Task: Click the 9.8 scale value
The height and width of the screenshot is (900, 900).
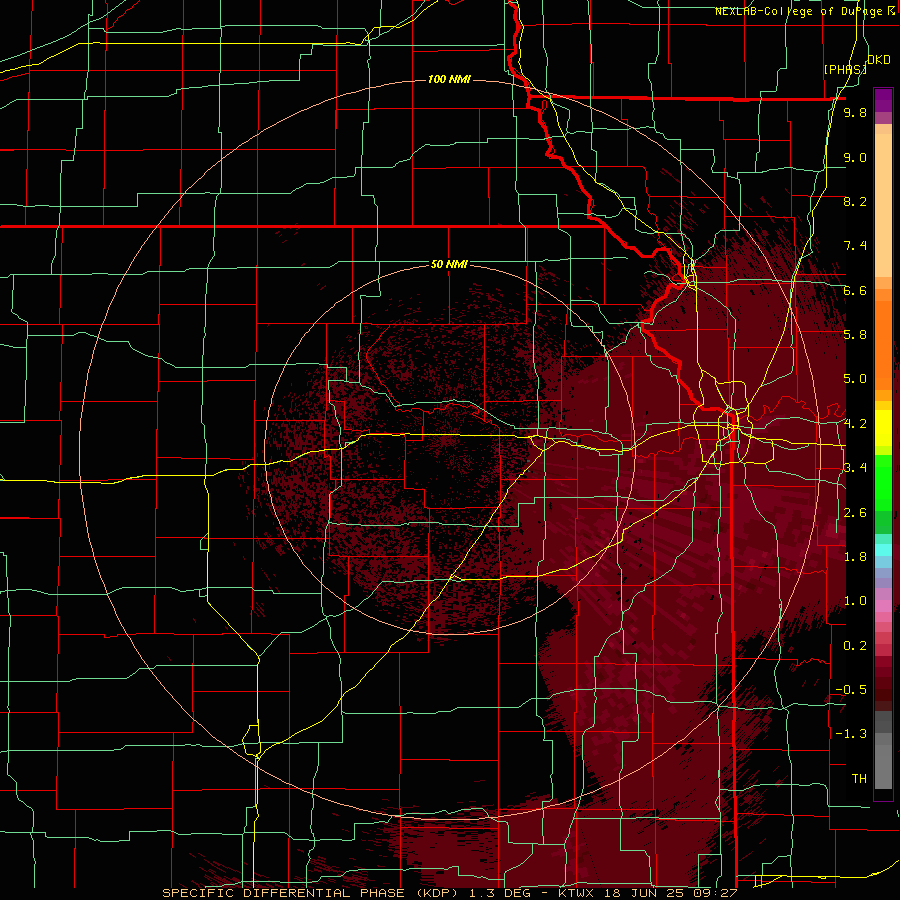Action: [855, 113]
